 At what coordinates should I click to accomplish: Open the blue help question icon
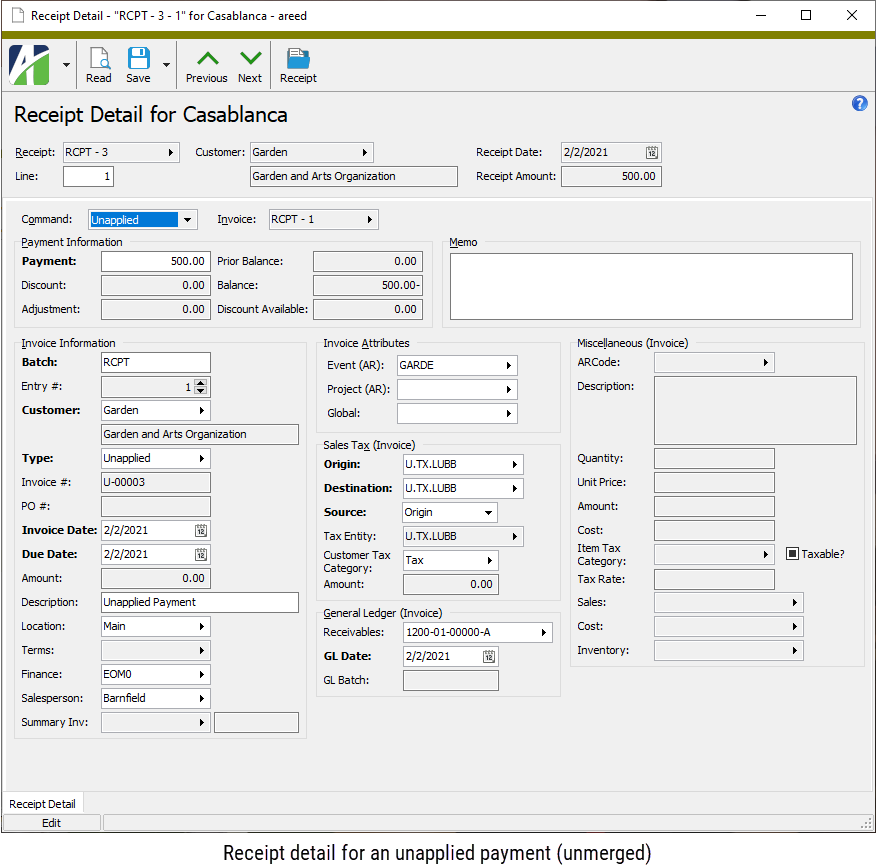pyautogui.click(x=859, y=103)
